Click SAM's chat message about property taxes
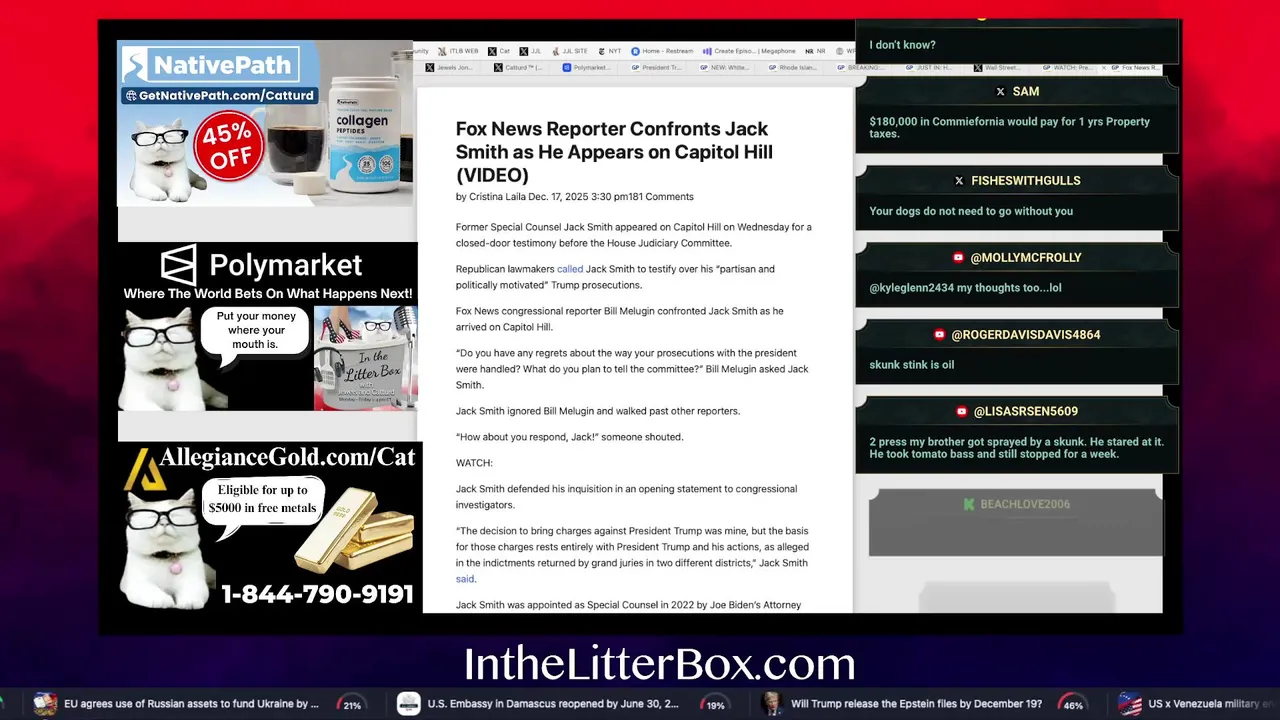The image size is (1280, 720). pos(1009,128)
